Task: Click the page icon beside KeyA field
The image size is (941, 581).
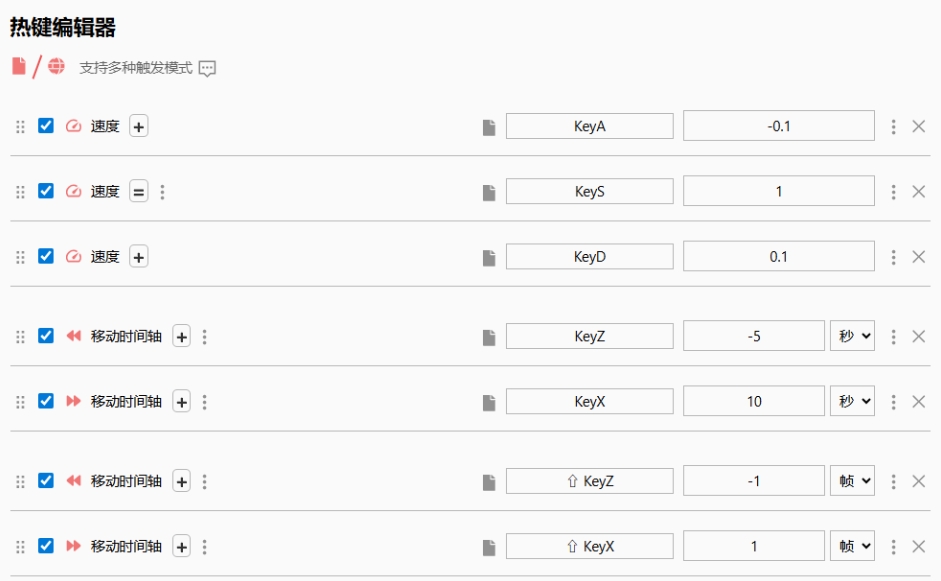Action: click(x=489, y=127)
